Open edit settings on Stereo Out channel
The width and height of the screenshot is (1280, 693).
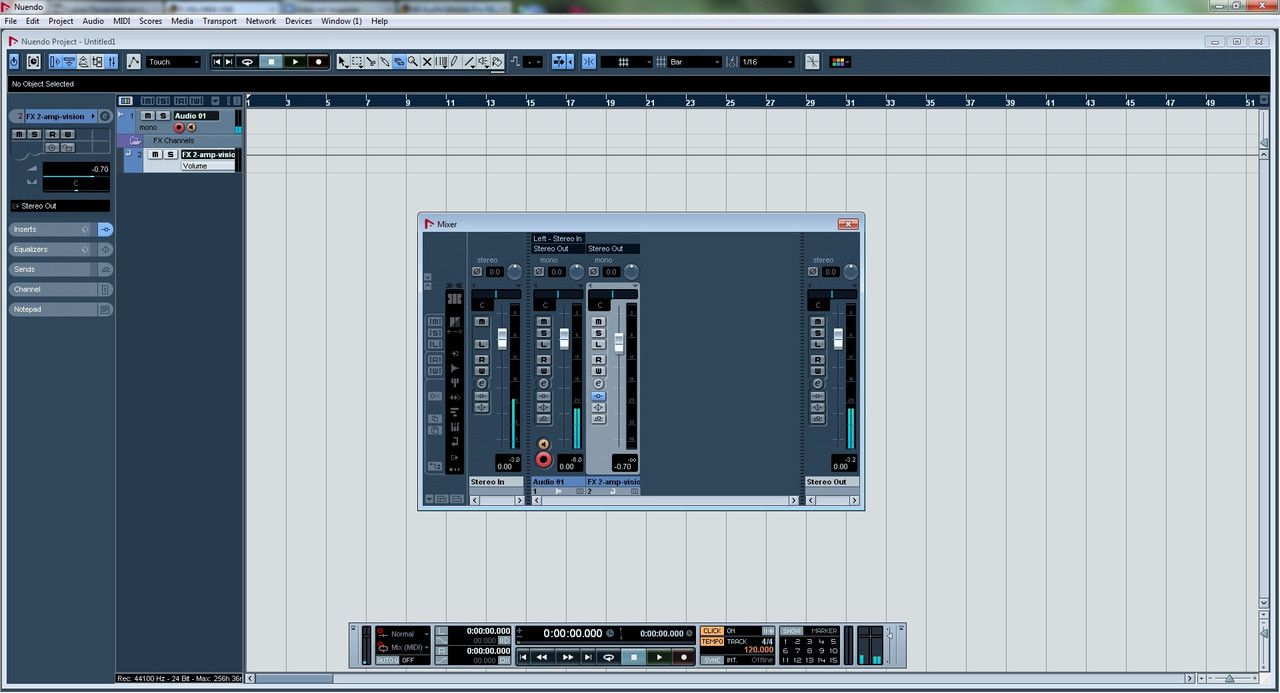pyautogui.click(x=817, y=383)
